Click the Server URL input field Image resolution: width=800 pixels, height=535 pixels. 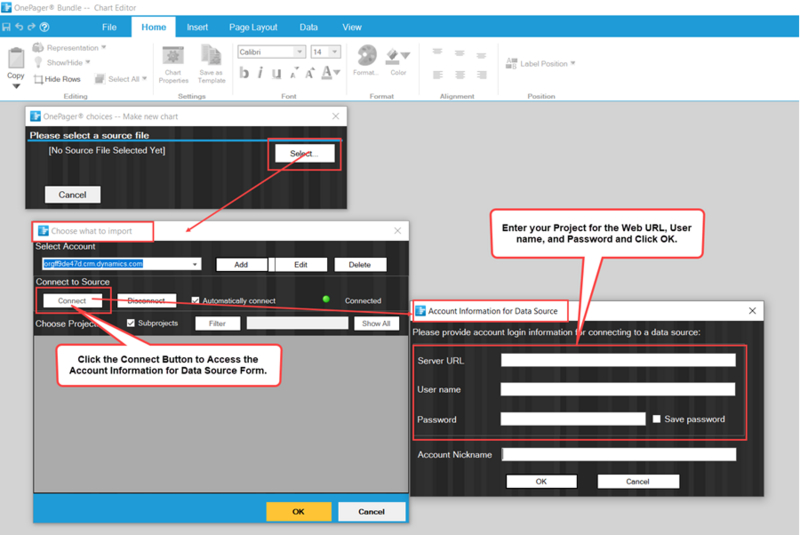tap(618, 360)
